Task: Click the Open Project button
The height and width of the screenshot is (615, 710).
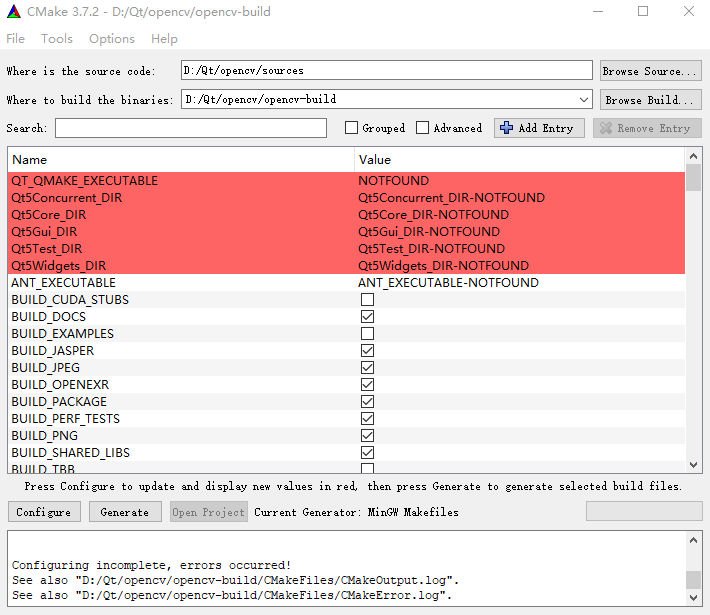Action: pos(209,512)
